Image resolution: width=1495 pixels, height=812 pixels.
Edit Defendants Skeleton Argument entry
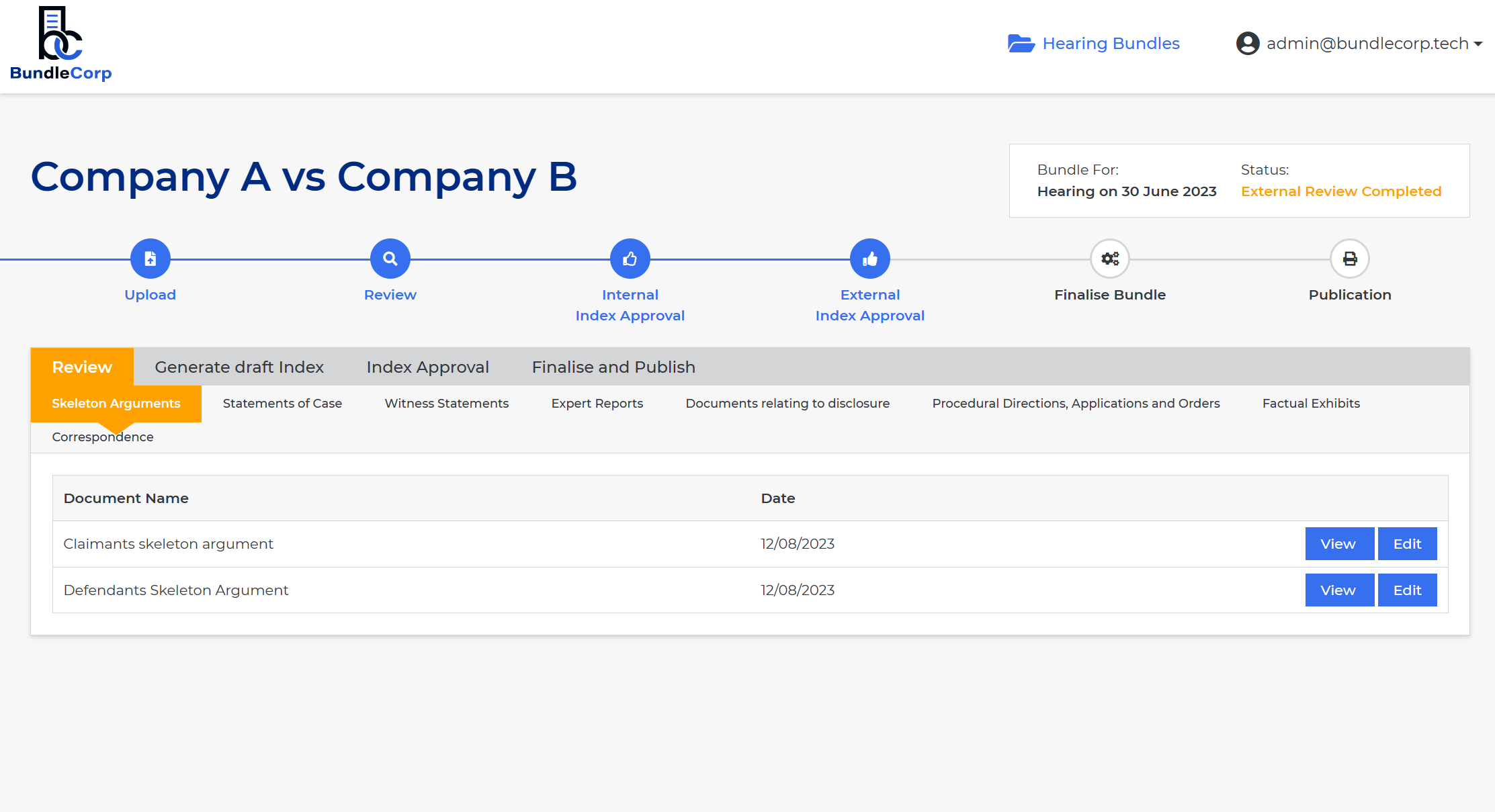(x=1407, y=590)
